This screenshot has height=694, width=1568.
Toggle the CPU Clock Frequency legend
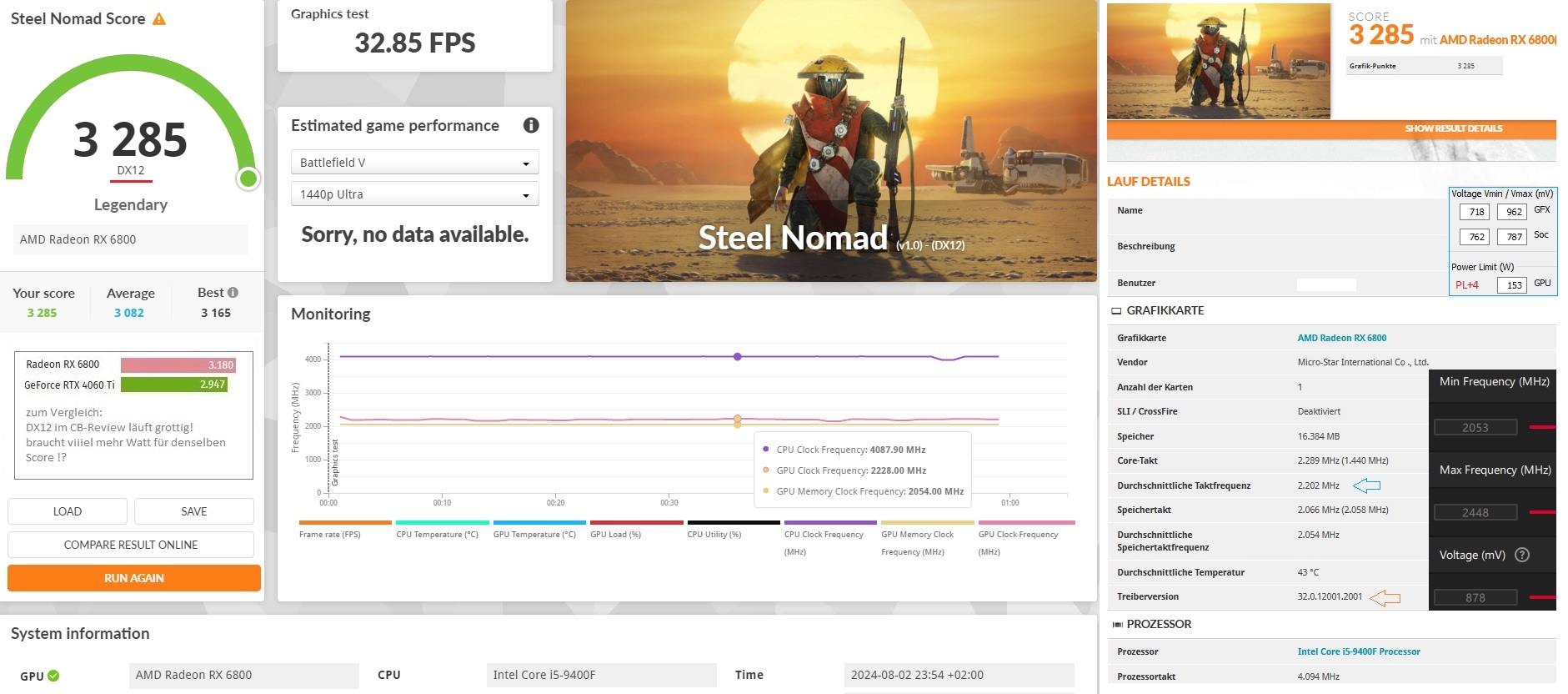pos(830,539)
